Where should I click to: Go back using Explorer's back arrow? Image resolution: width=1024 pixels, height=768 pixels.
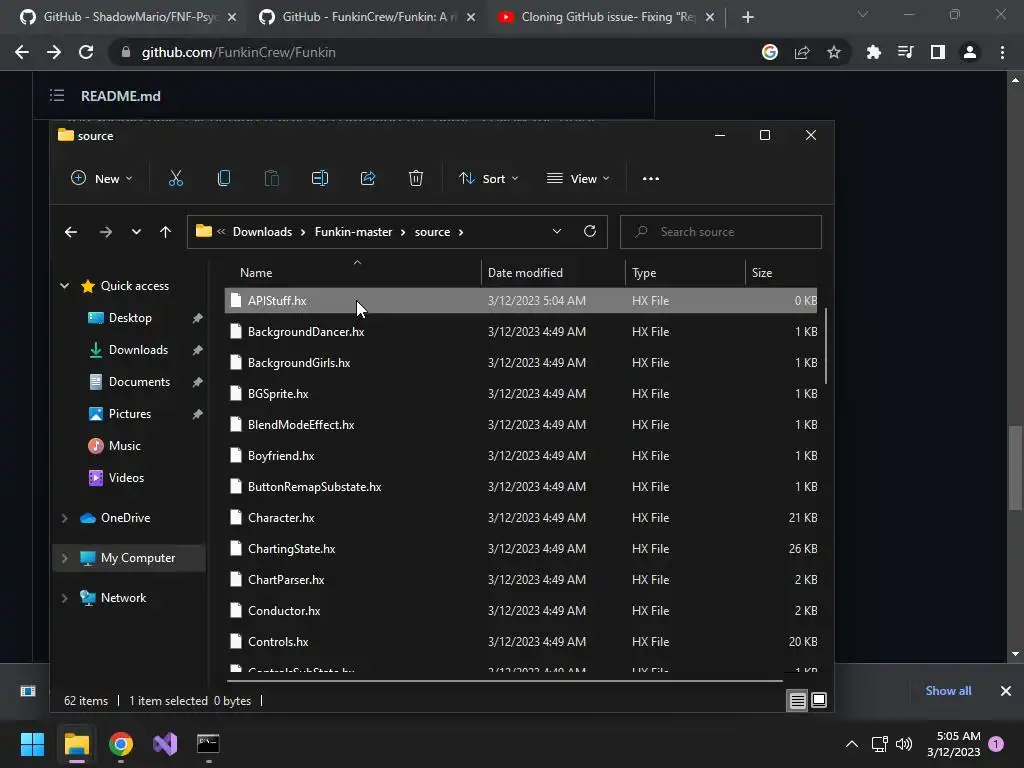[x=71, y=232]
